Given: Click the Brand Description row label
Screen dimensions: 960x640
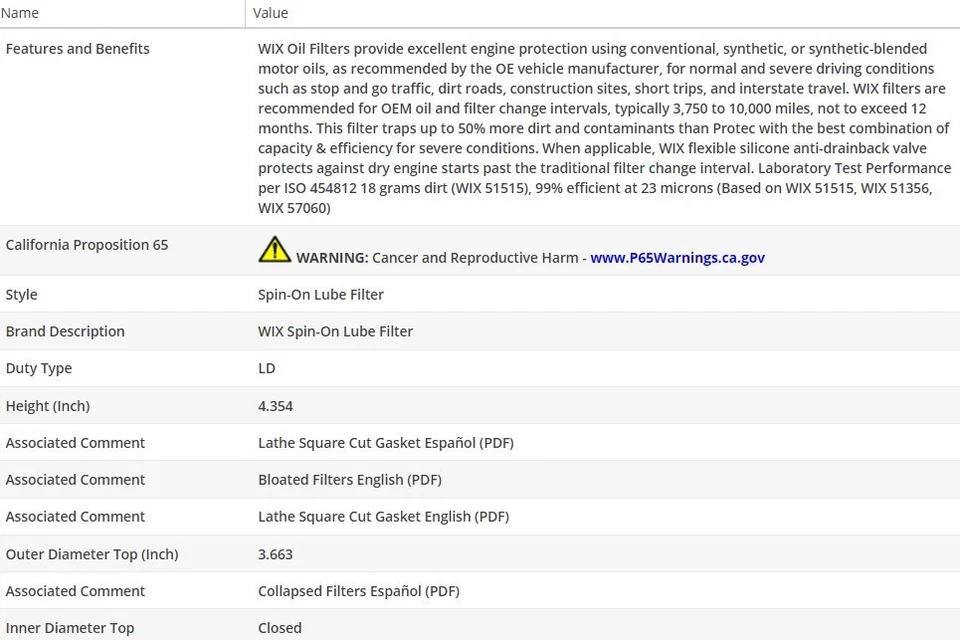Looking at the screenshot, I should (65, 332).
